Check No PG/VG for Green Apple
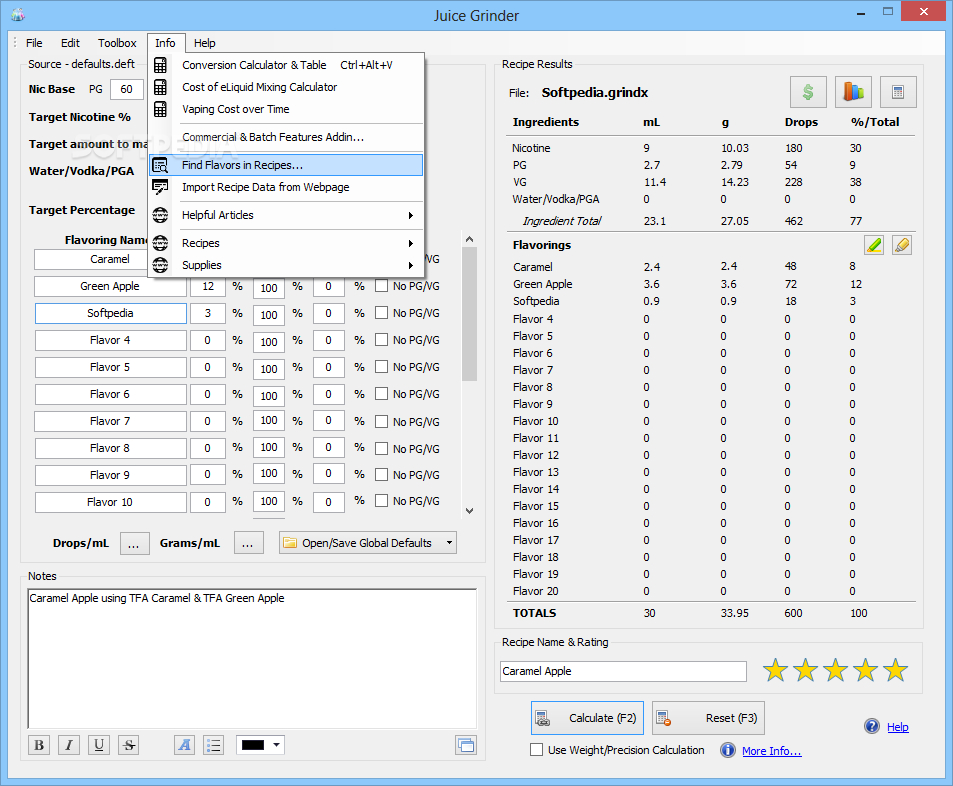 coord(382,286)
